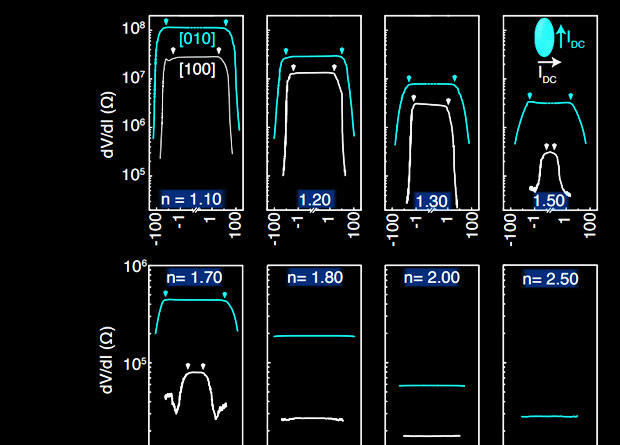Click left cyan triangle marker in n=1.70 panel
This screenshot has height=445, width=620.
pyautogui.click(x=167, y=292)
